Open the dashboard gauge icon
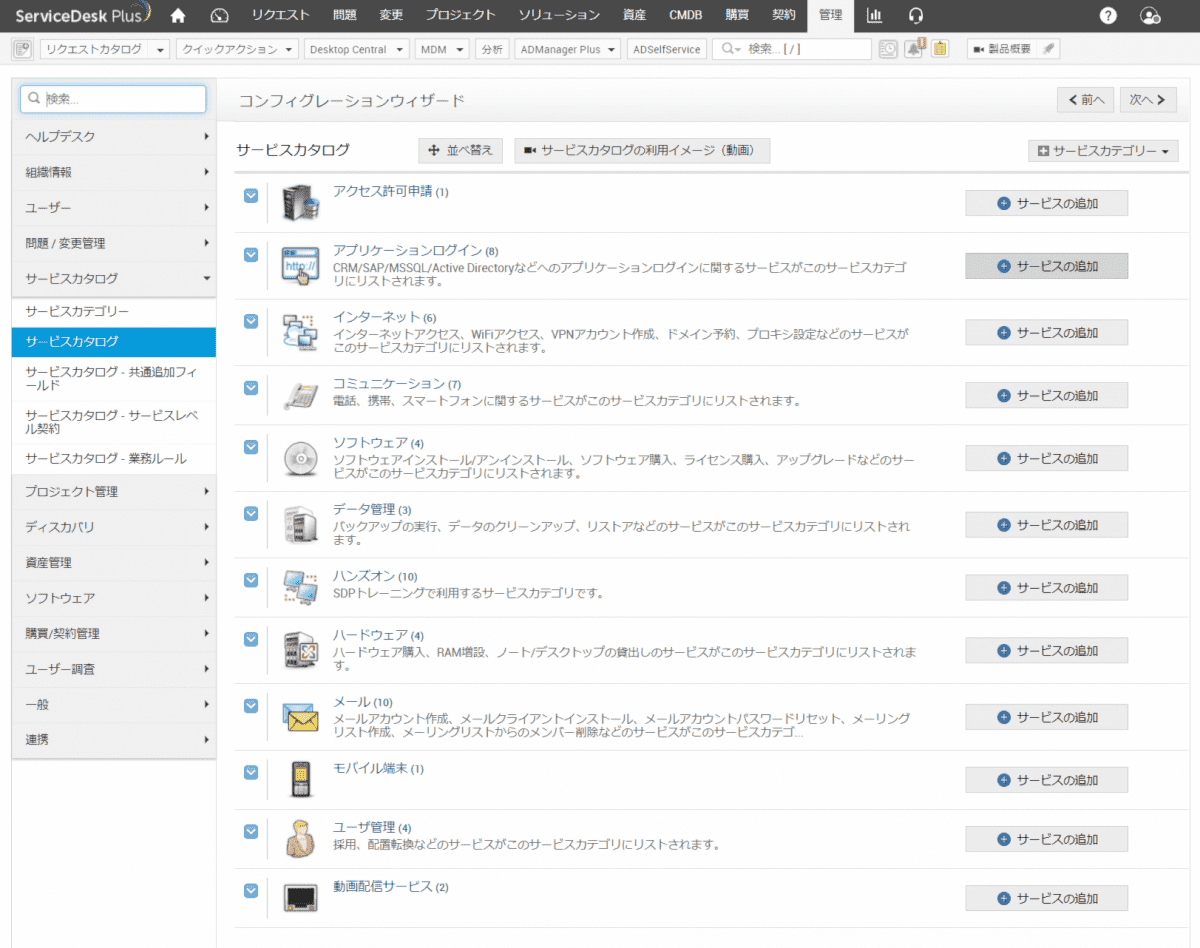 point(221,15)
